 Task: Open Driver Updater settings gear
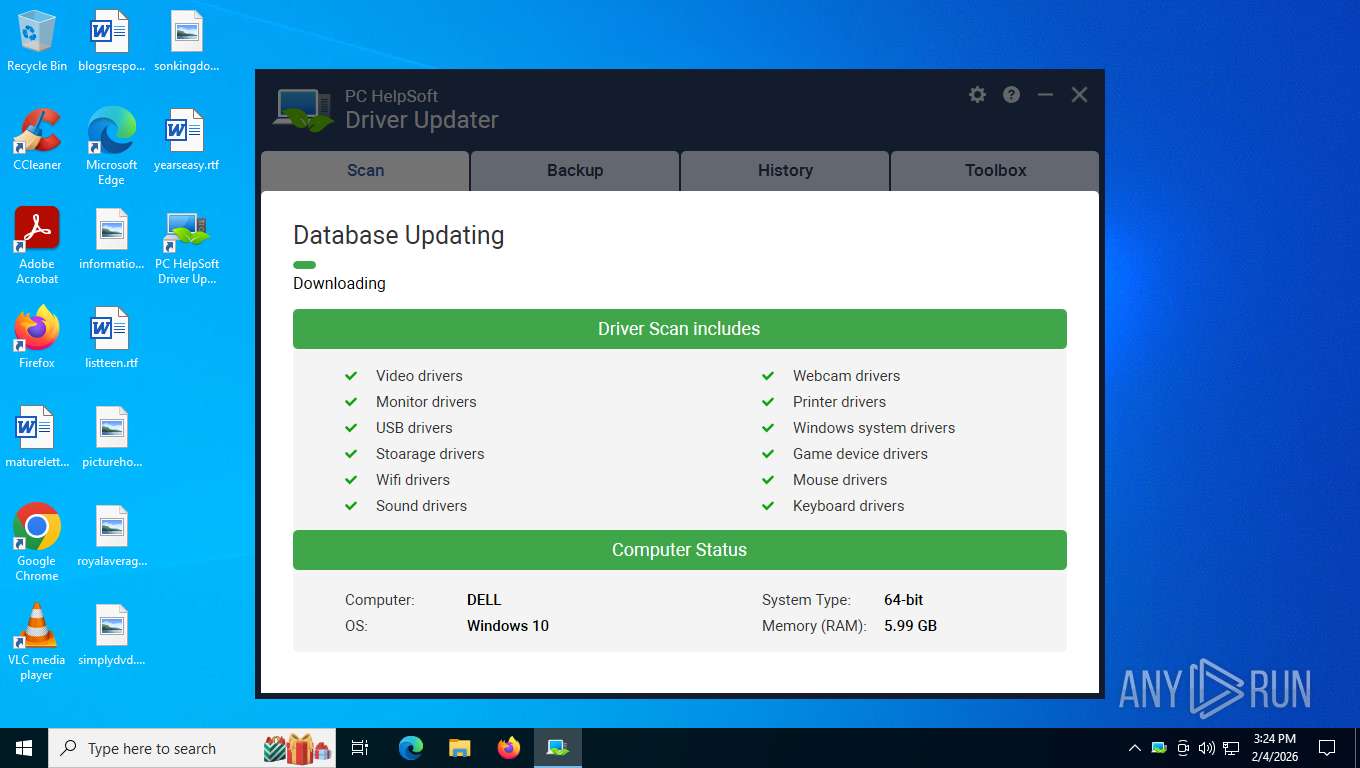(x=977, y=95)
